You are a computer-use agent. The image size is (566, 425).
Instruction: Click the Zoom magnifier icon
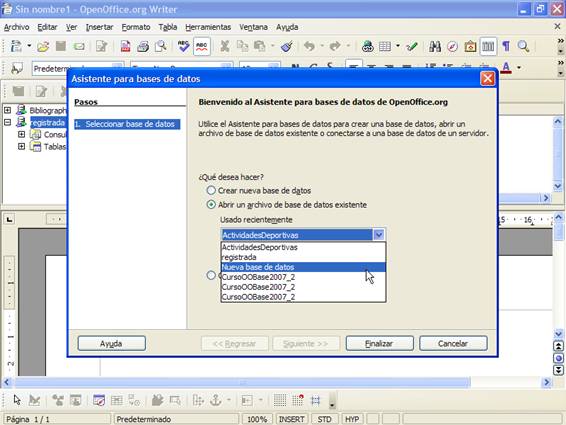coord(523,47)
